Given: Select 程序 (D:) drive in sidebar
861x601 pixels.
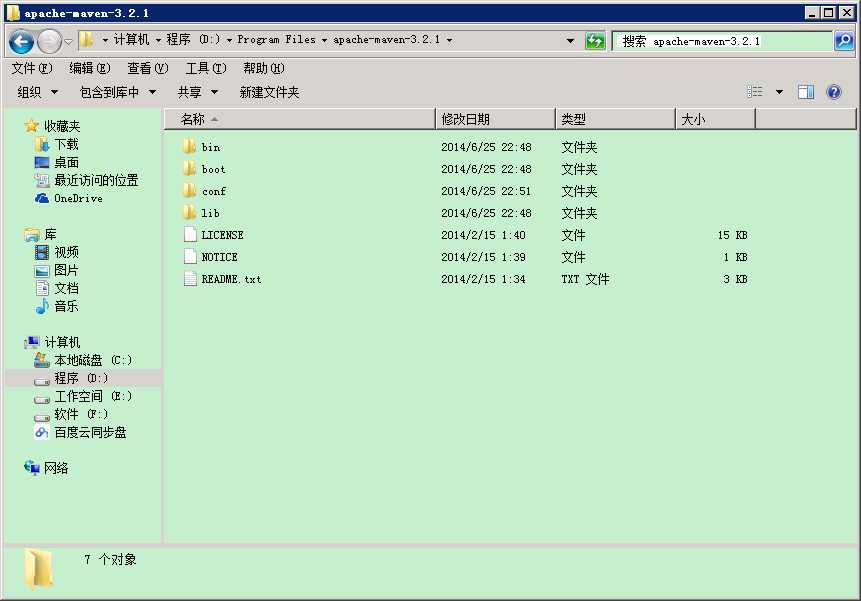Looking at the screenshot, I should [81, 378].
